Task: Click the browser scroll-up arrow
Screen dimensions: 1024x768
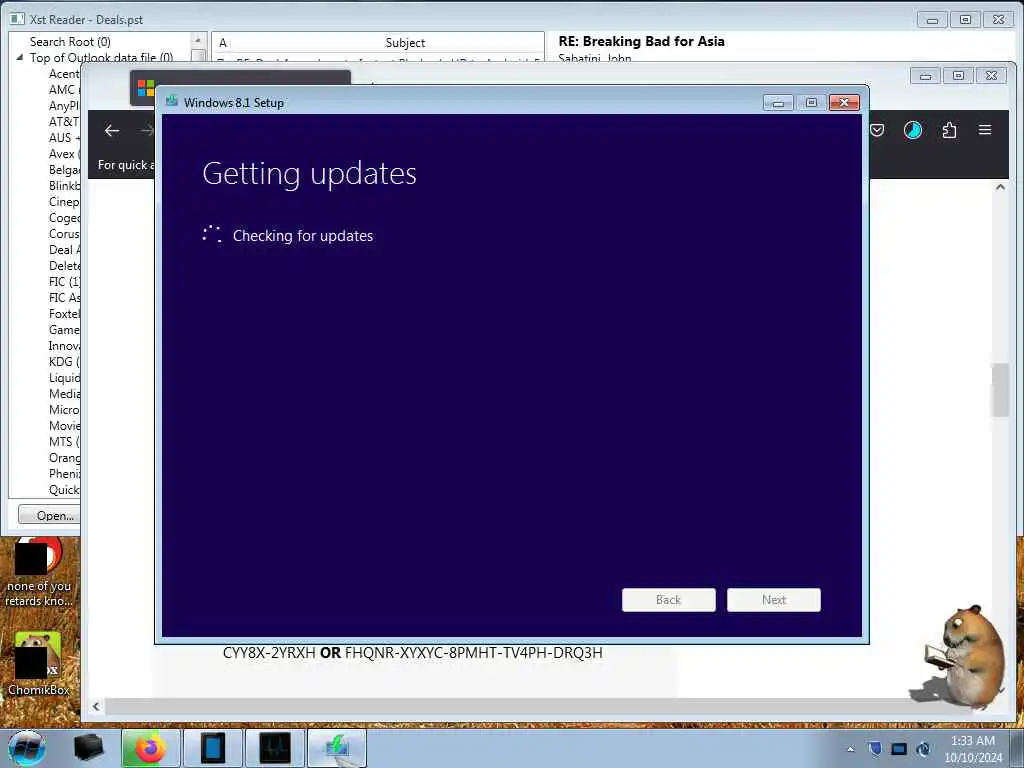Action: pos(1000,187)
